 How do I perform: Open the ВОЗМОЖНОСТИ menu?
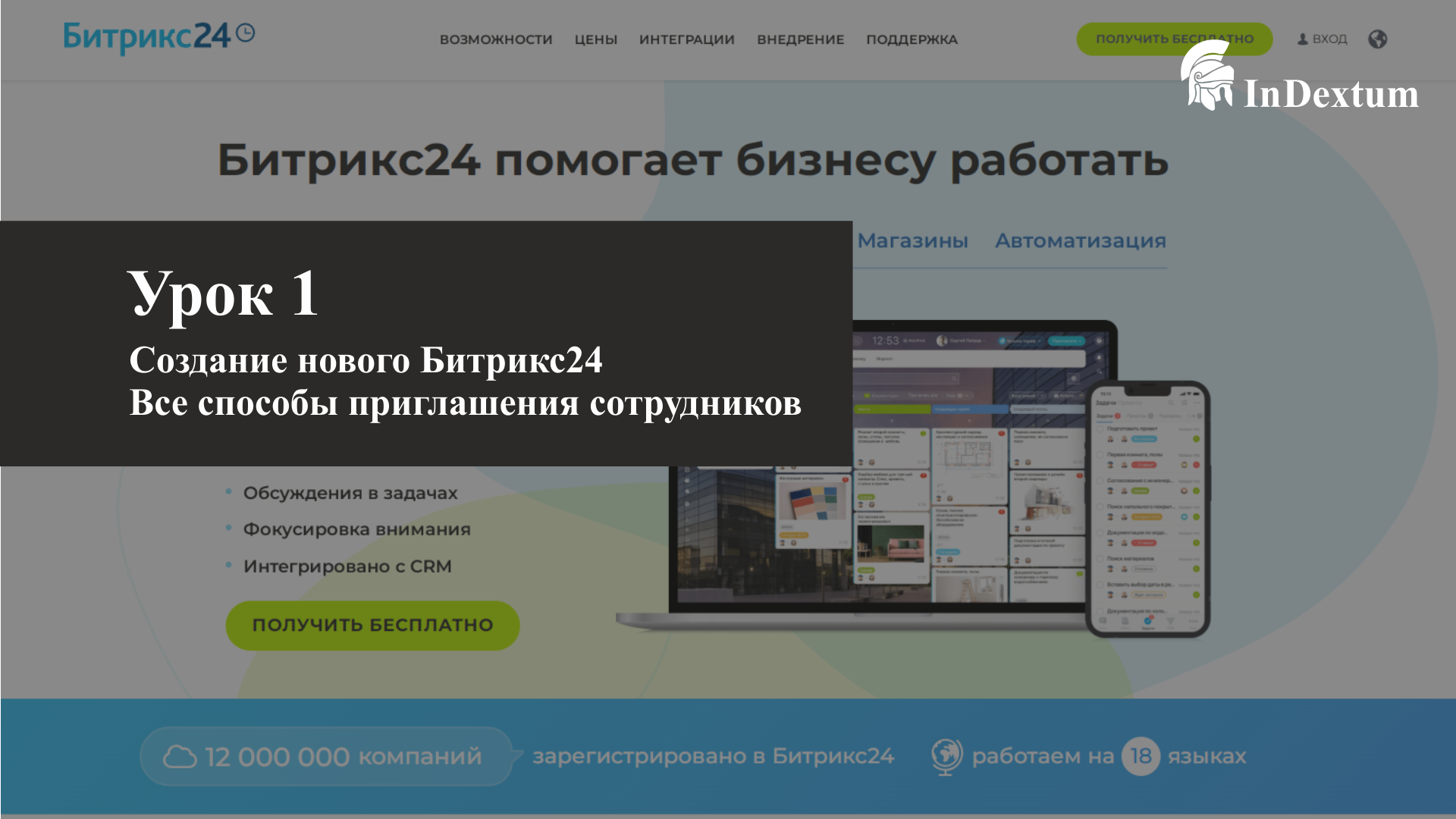pos(496,39)
